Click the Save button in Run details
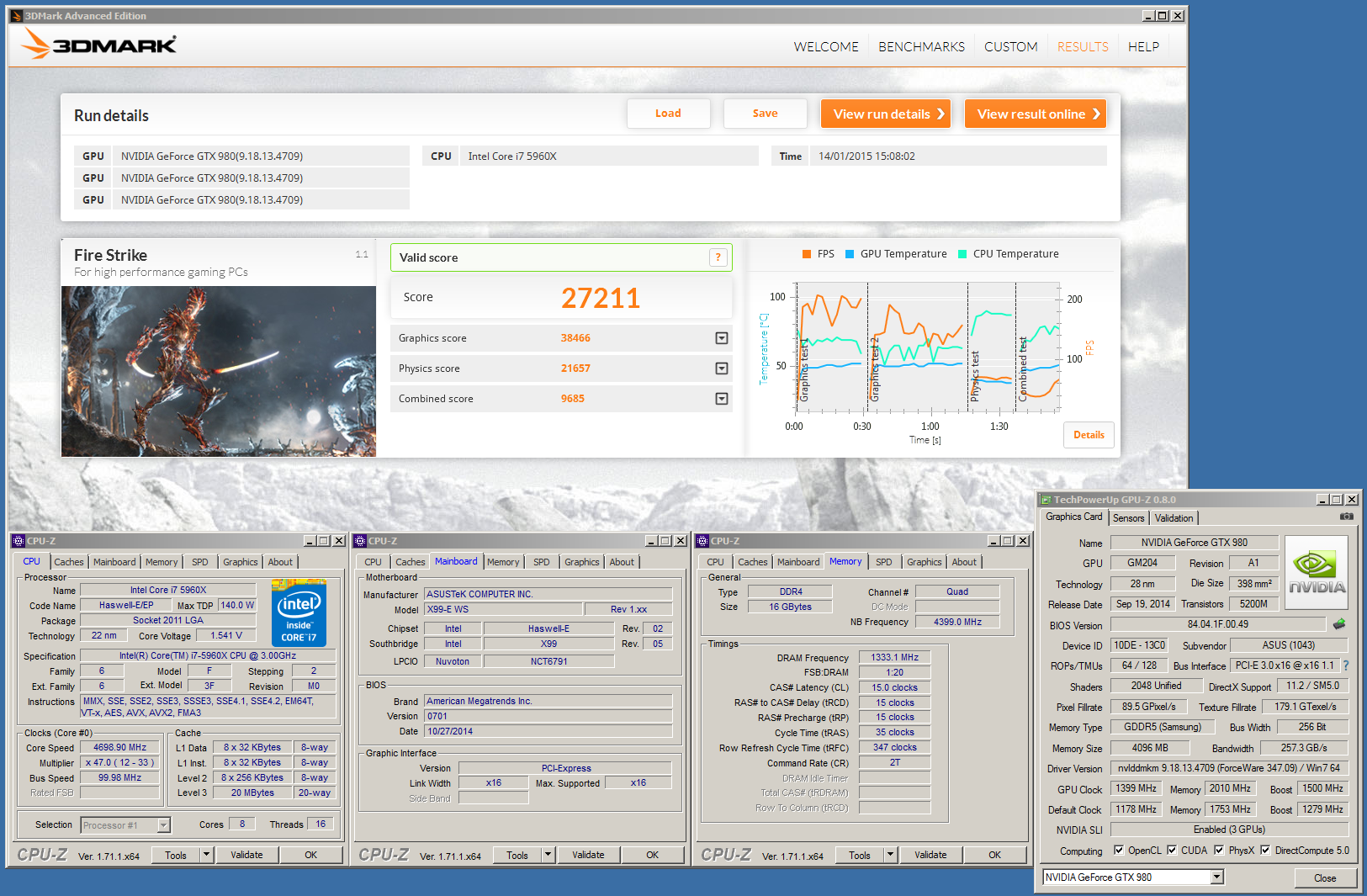 [x=765, y=114]
